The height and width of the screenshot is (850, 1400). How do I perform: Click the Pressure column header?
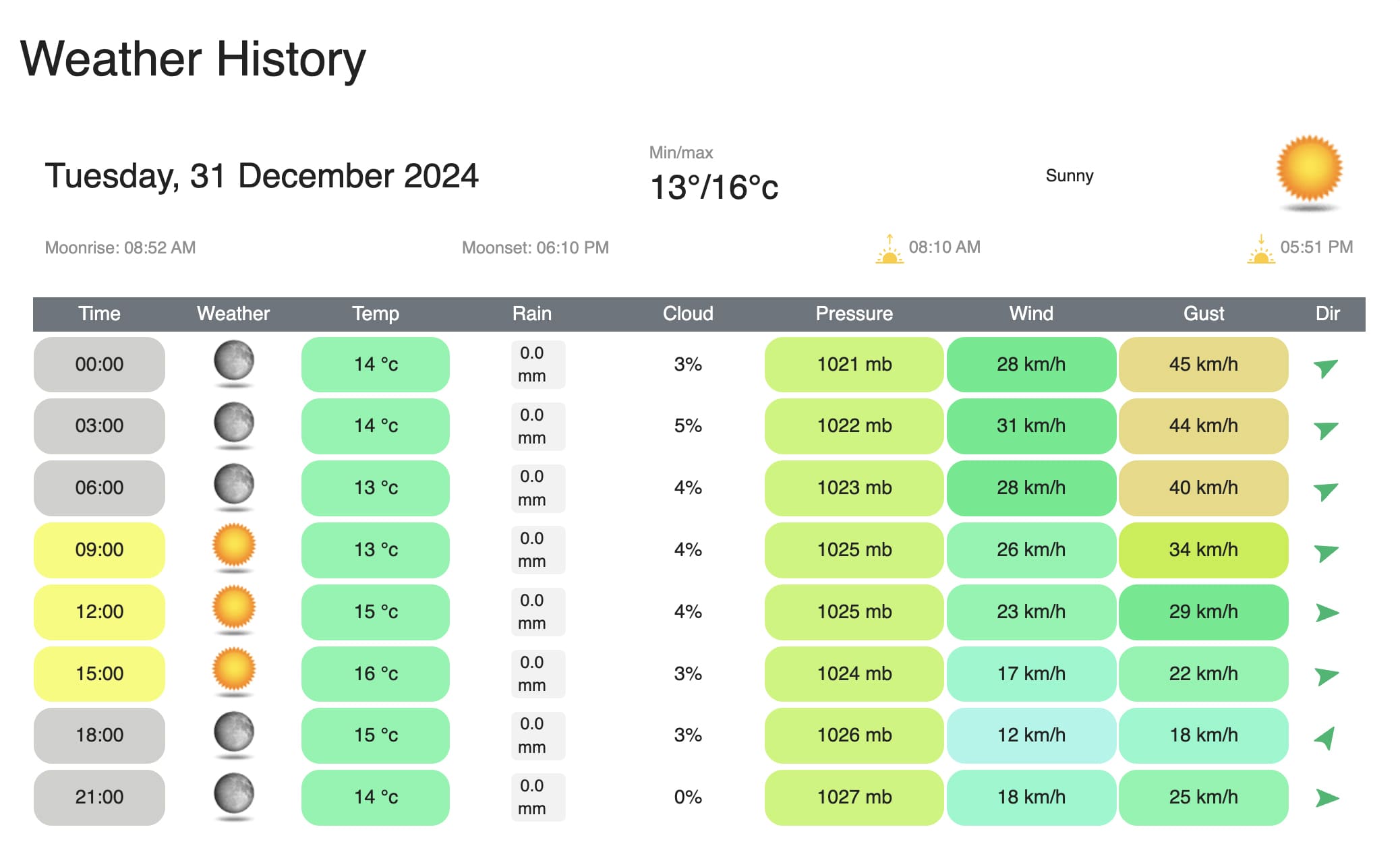click(854, 313)
